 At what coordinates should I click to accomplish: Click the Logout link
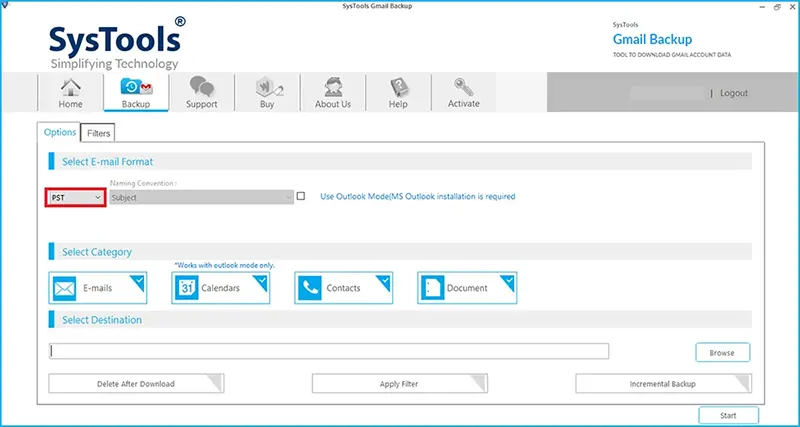[x=734, y=93]
